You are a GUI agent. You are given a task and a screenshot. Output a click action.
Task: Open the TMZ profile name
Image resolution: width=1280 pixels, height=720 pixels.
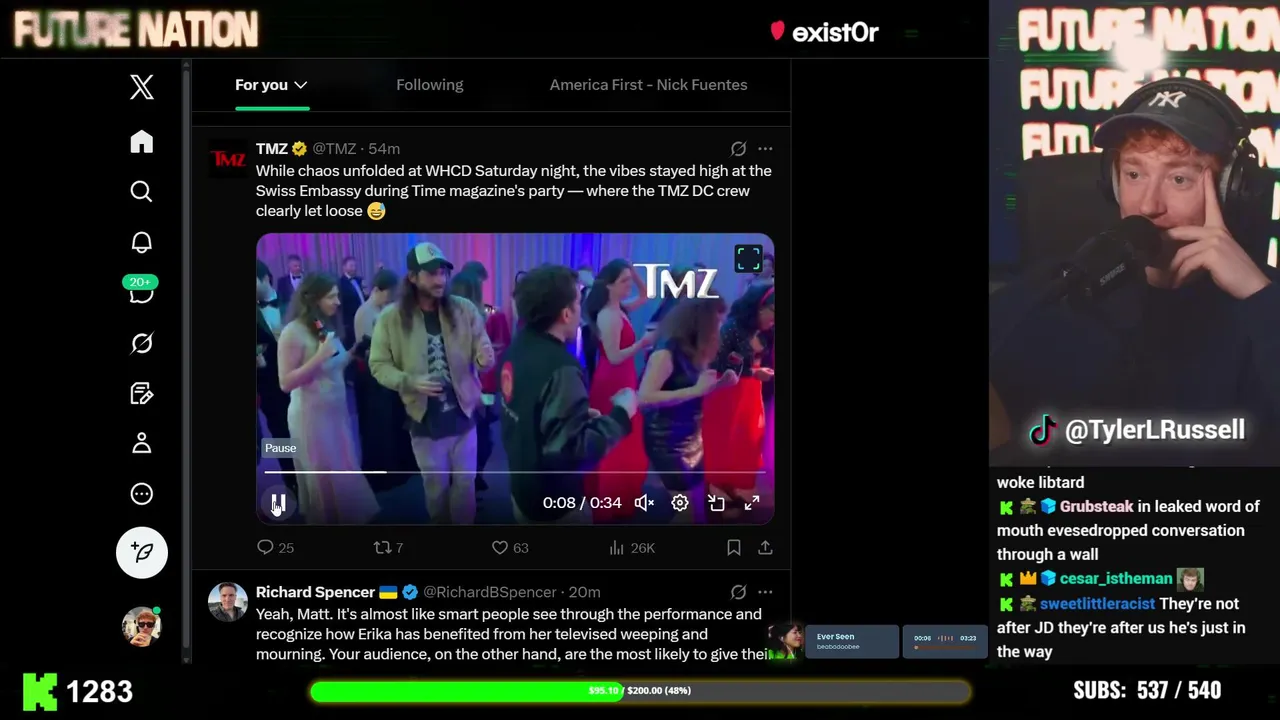coord(272,148)
